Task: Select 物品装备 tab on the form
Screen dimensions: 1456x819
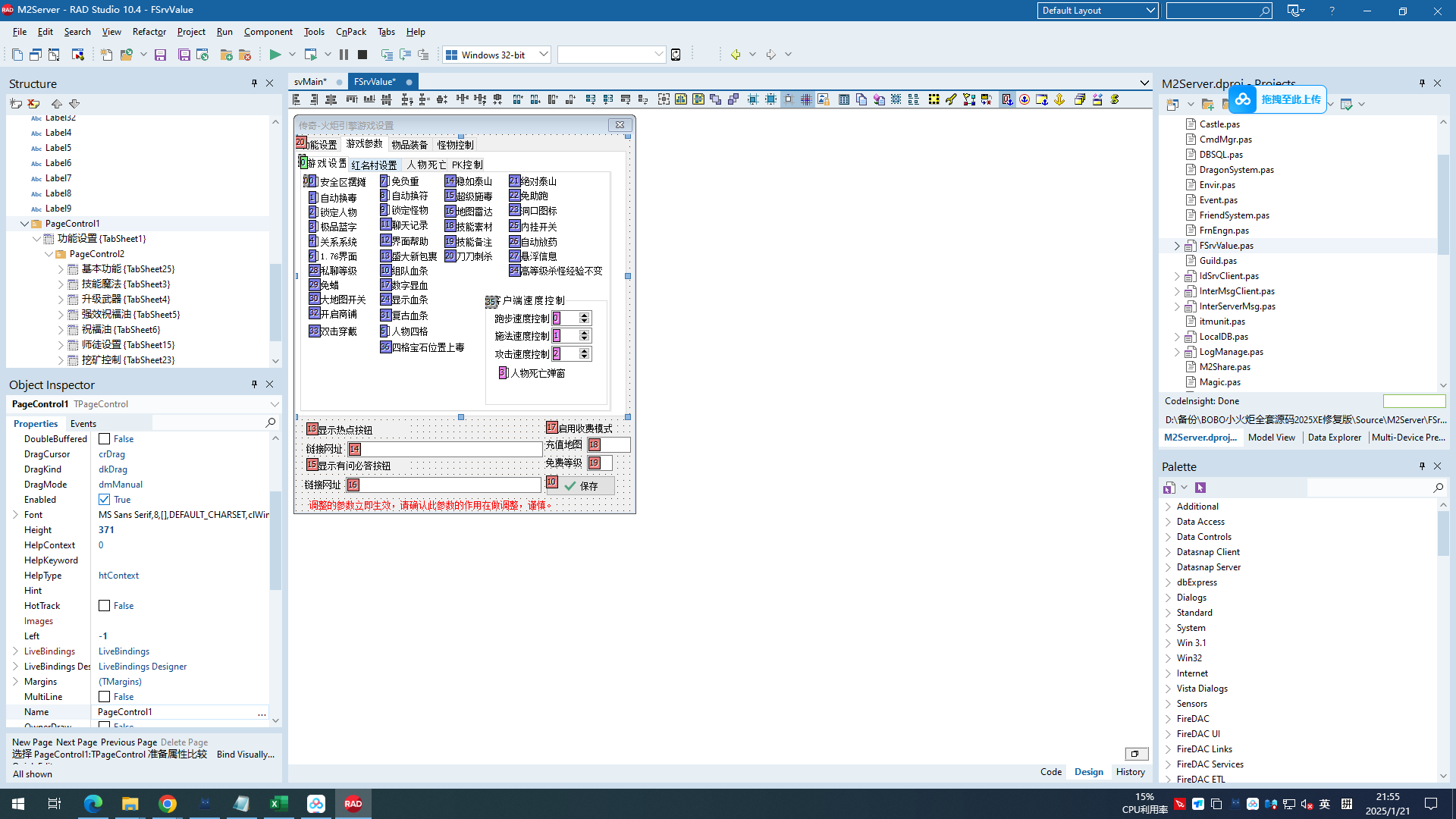Action: (409, 145)
